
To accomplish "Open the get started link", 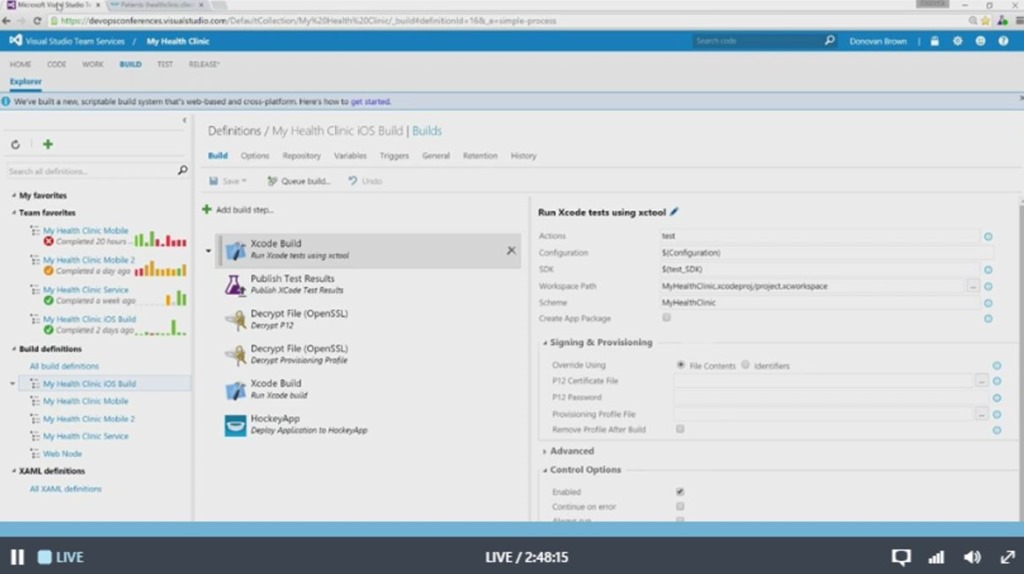I will click(370, 102).
